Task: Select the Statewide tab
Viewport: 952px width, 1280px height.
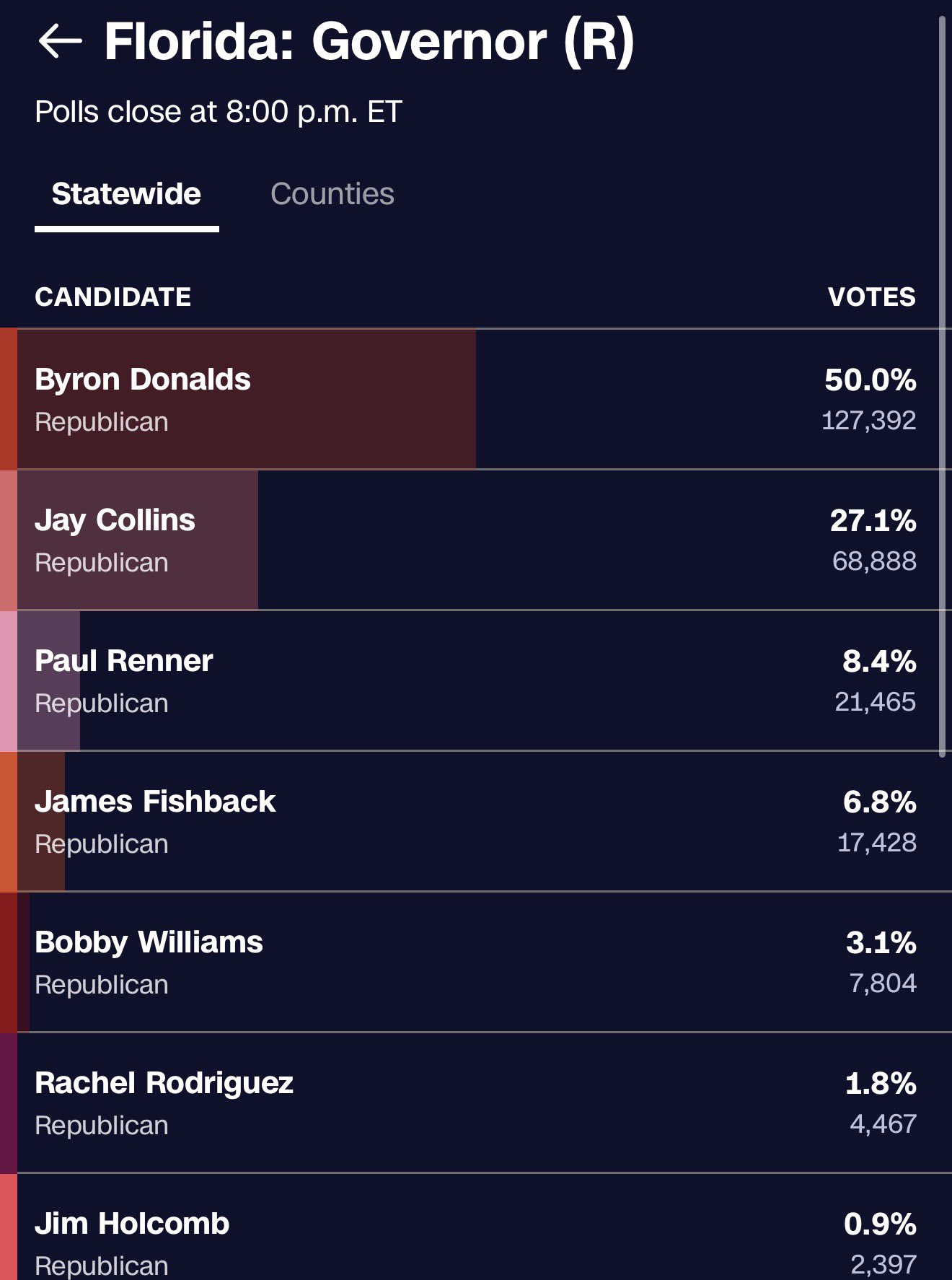Action: tap(126, 193)
